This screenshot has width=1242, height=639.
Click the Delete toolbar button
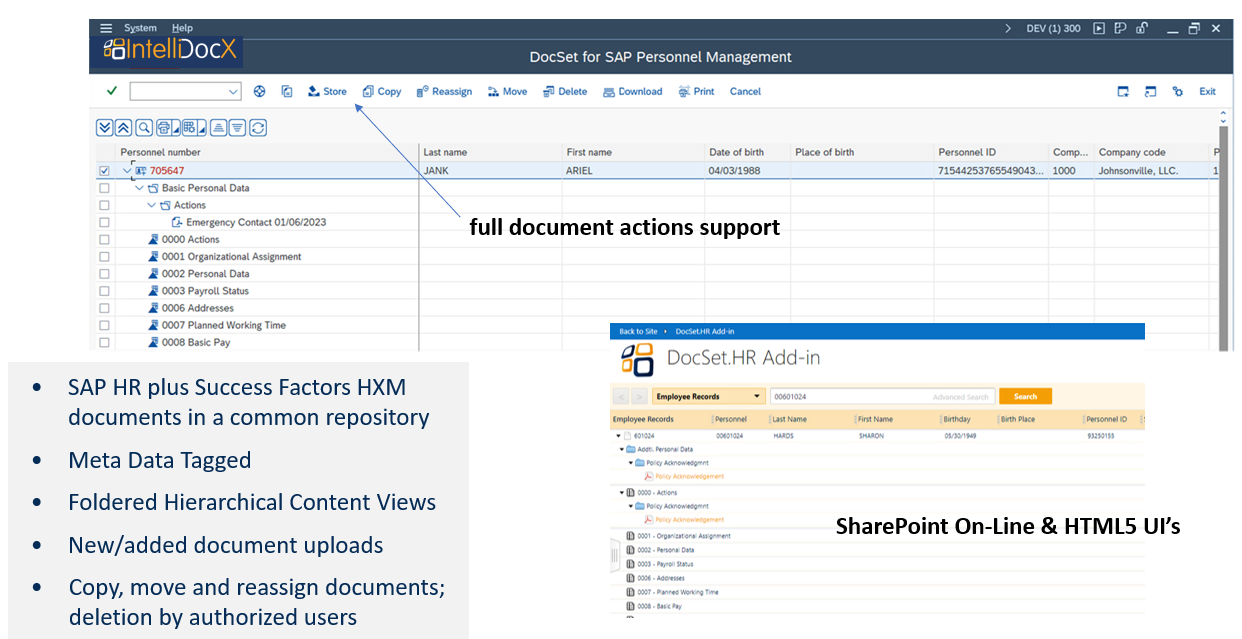tap(565, 91)
